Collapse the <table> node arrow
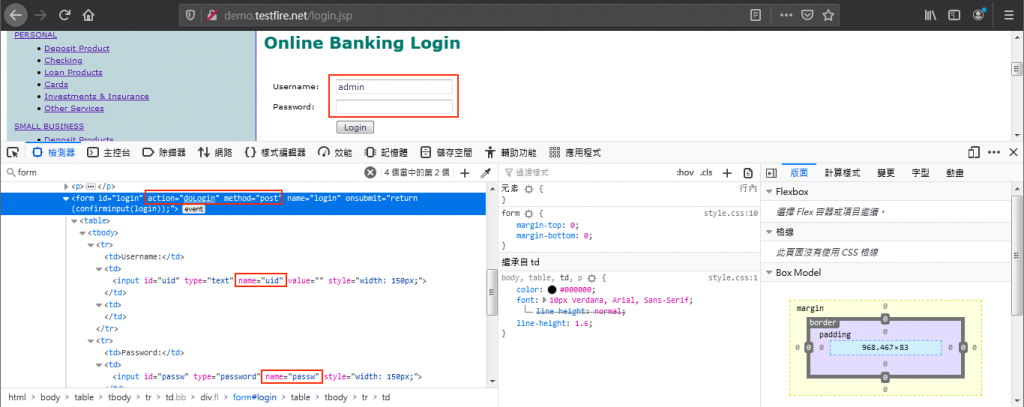This screenshot has width=1024, height=407. point(74,221)
